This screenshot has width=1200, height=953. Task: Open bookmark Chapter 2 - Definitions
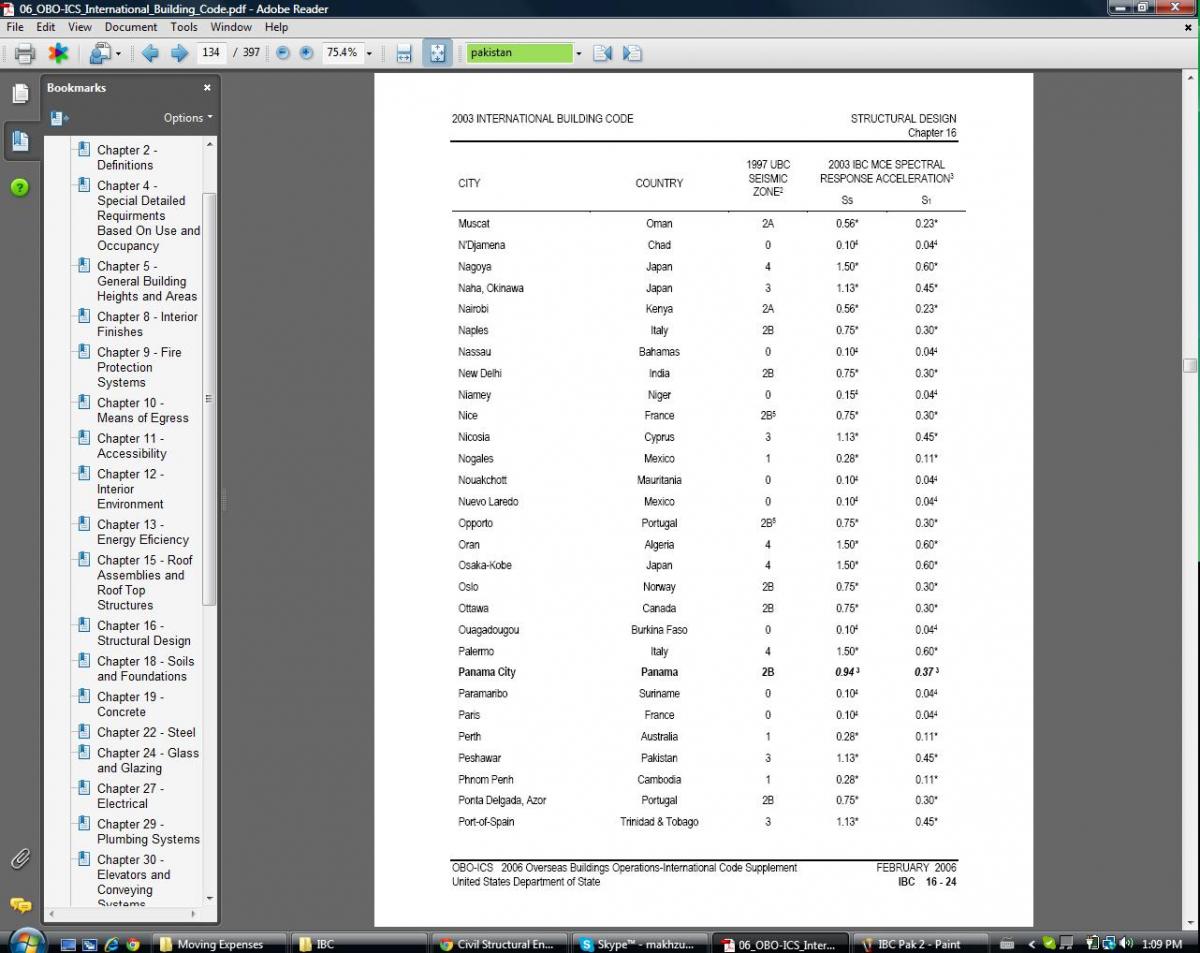(x=126, y=157)
